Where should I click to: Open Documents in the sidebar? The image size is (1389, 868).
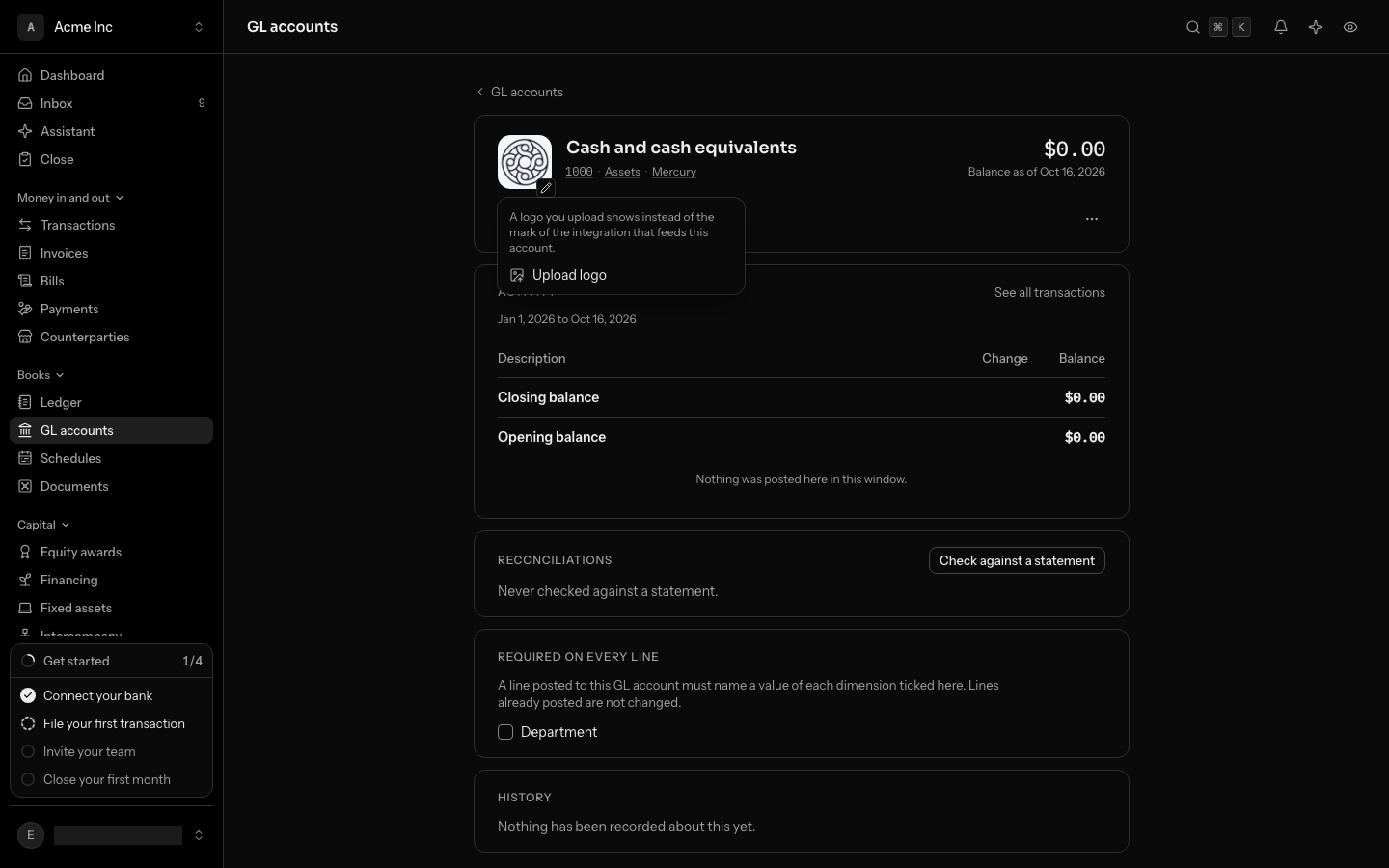point(111,486)
